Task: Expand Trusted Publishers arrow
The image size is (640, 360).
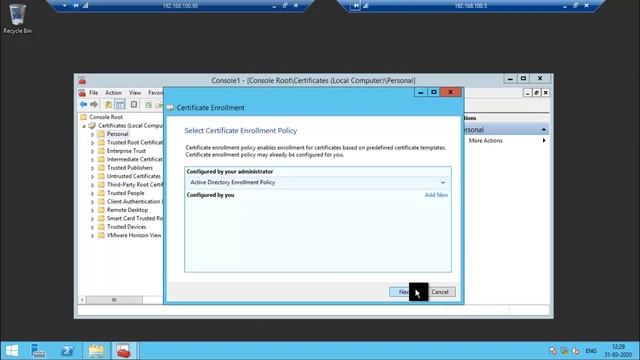Action: [92, 168]
